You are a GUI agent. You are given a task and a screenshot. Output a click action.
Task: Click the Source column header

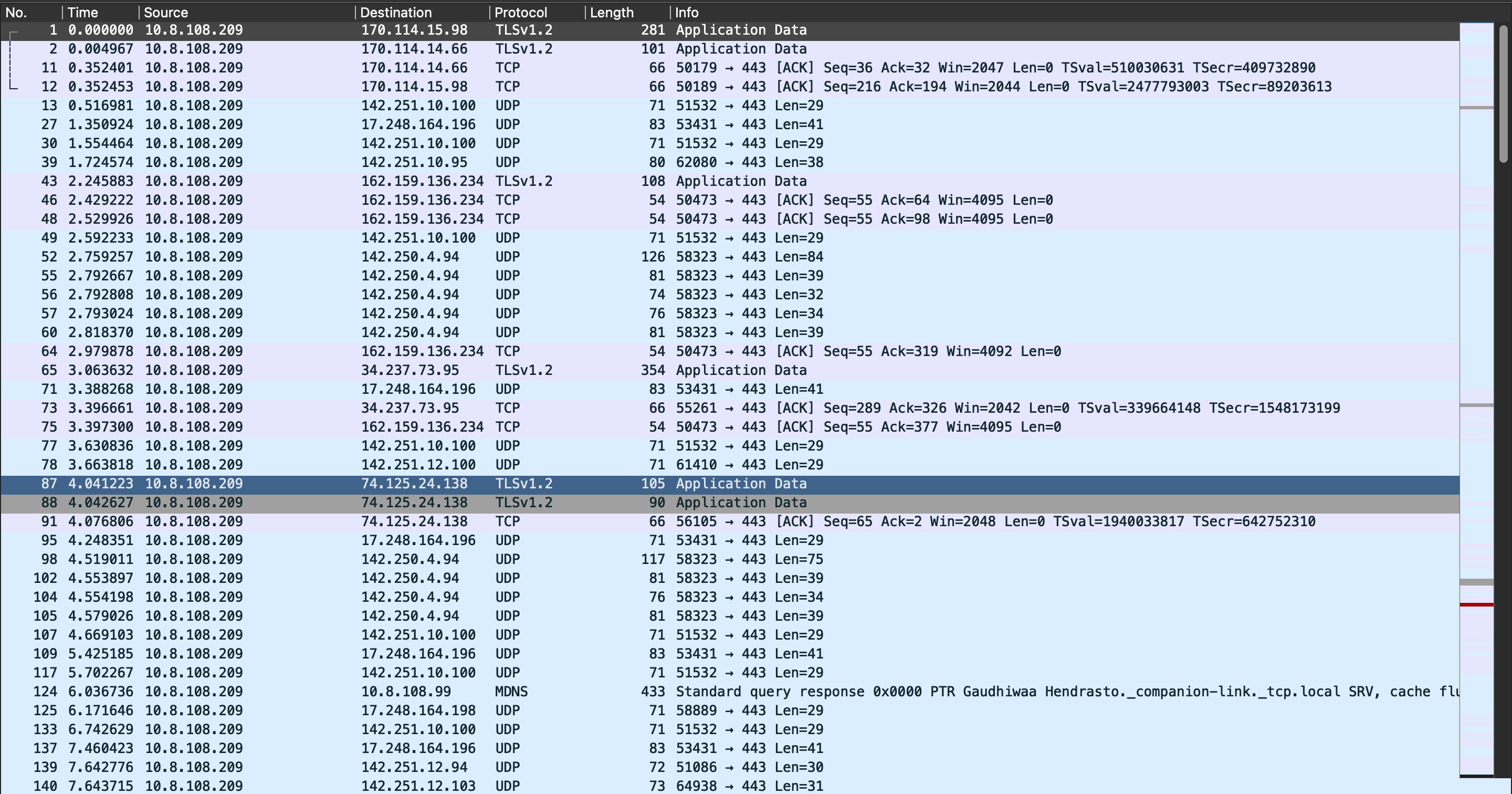pyautogui.click(x=166, y=12)
